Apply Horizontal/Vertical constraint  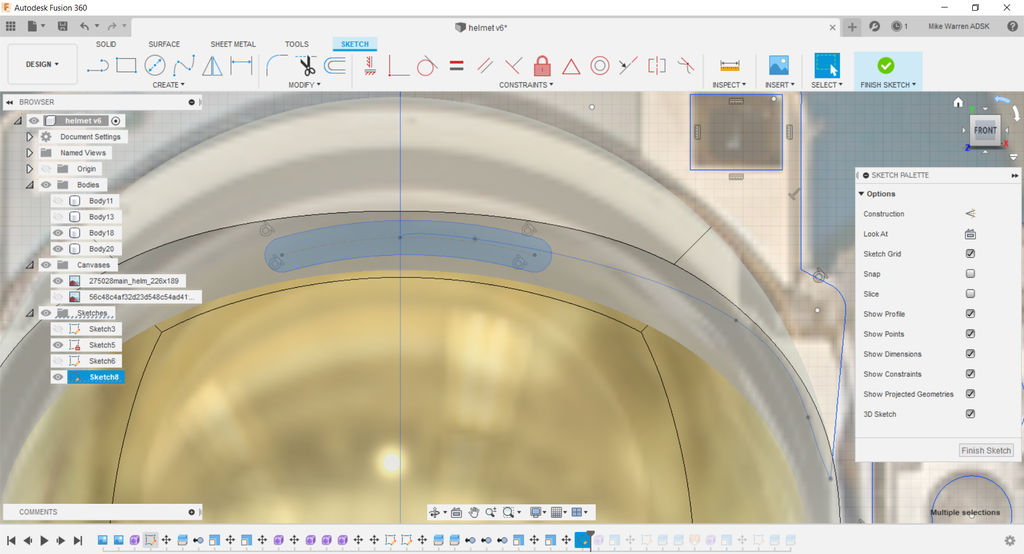[x=370, y=65]
